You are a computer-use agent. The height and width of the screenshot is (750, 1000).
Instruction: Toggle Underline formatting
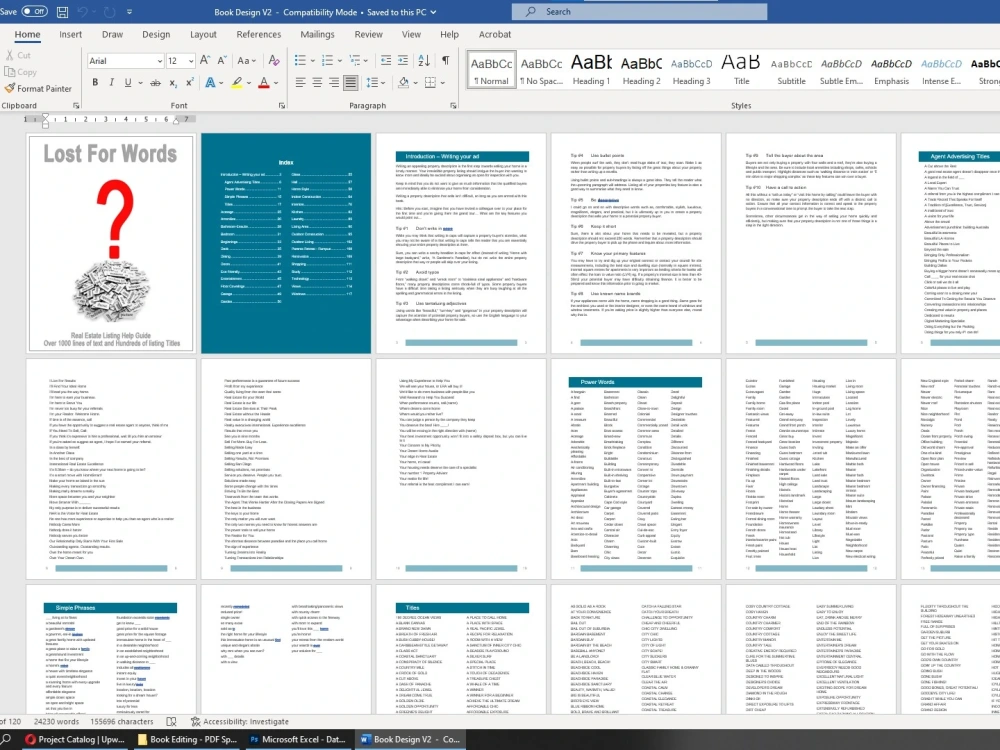tap(128, 82)
